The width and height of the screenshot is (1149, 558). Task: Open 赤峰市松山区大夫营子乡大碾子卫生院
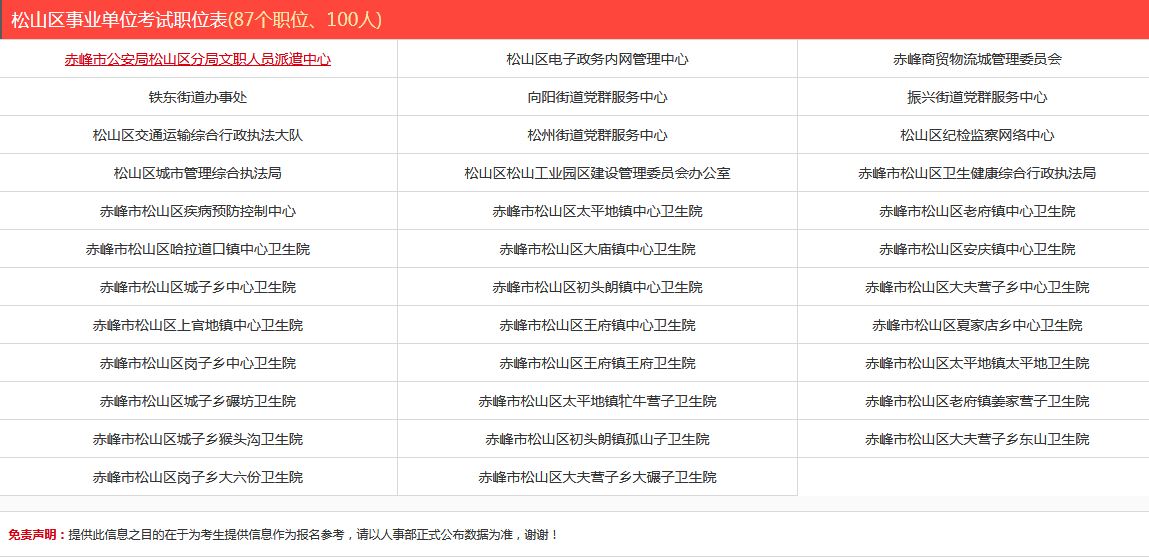coord(597,478)
